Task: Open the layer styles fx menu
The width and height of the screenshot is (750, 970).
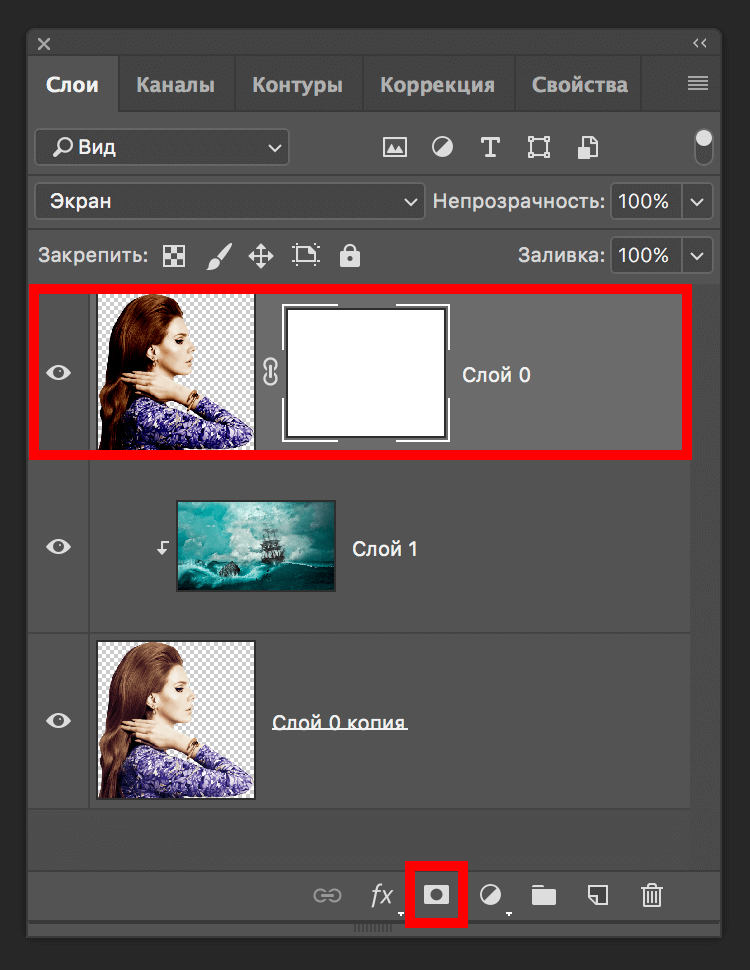Action: (x=382, y=895)
